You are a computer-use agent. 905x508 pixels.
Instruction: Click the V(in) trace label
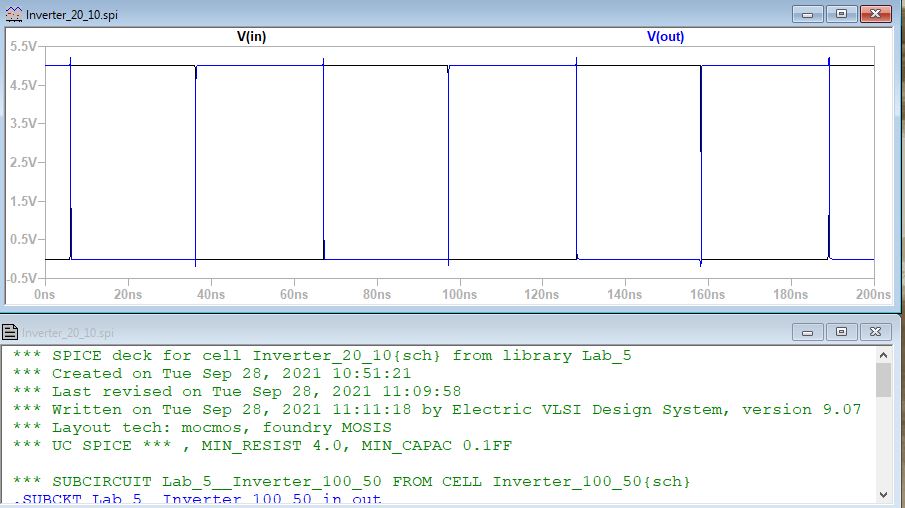(251, 37)
